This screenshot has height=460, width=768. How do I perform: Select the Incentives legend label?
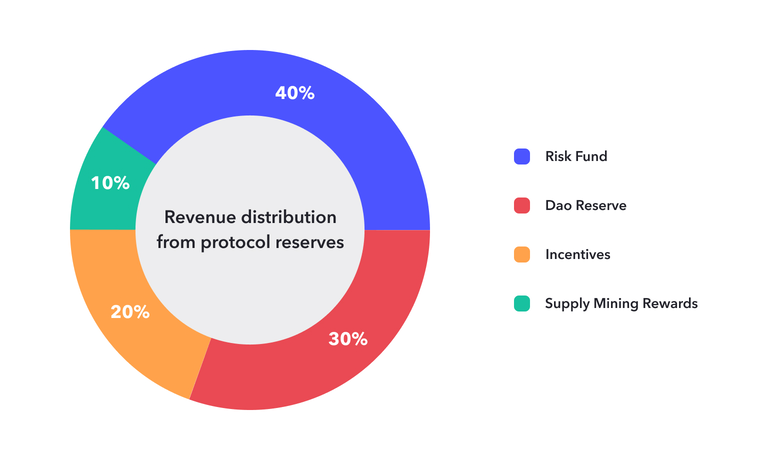577,254
